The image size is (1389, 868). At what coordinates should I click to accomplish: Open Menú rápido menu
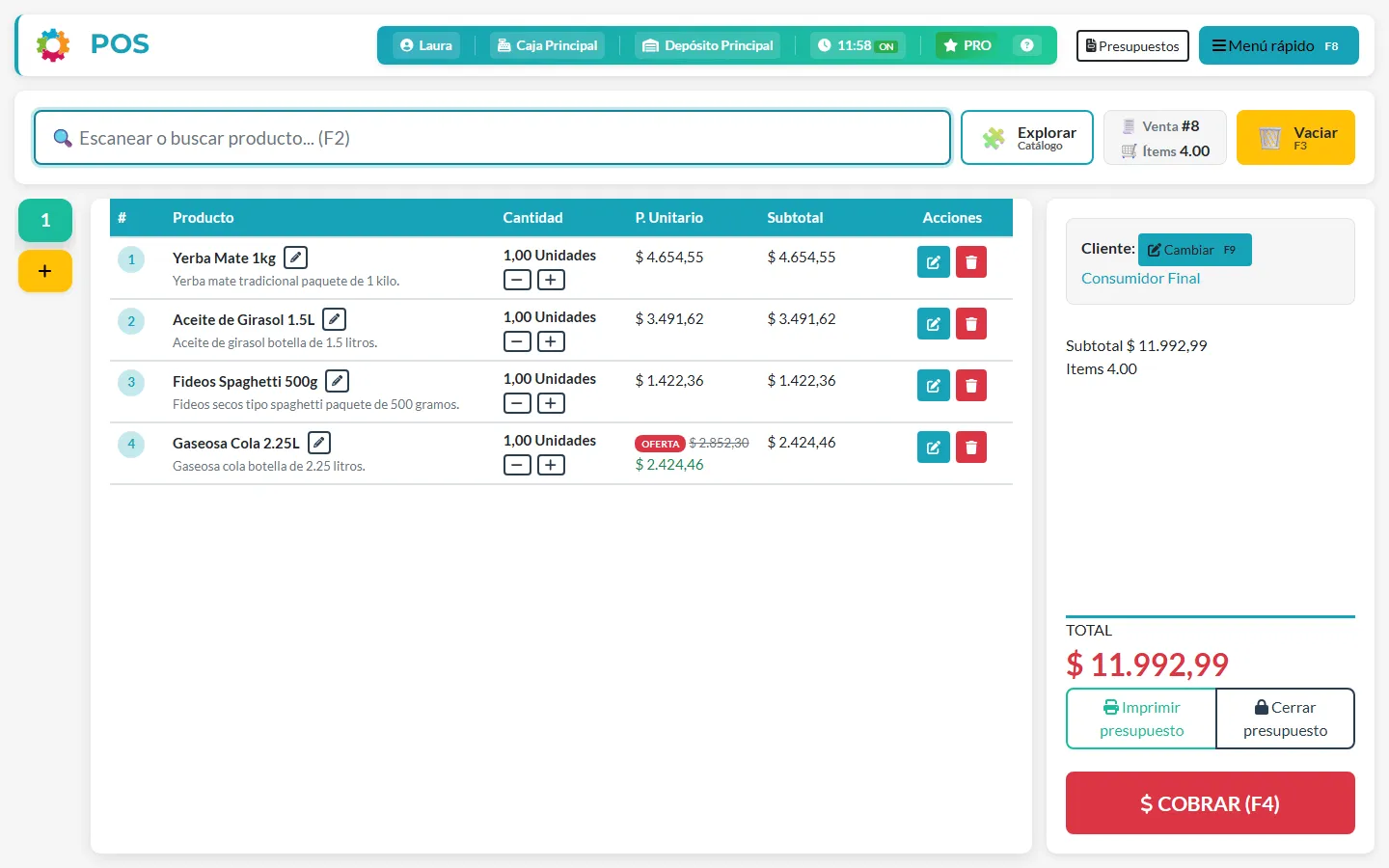pyautogui.click(x=1278, y=45)
